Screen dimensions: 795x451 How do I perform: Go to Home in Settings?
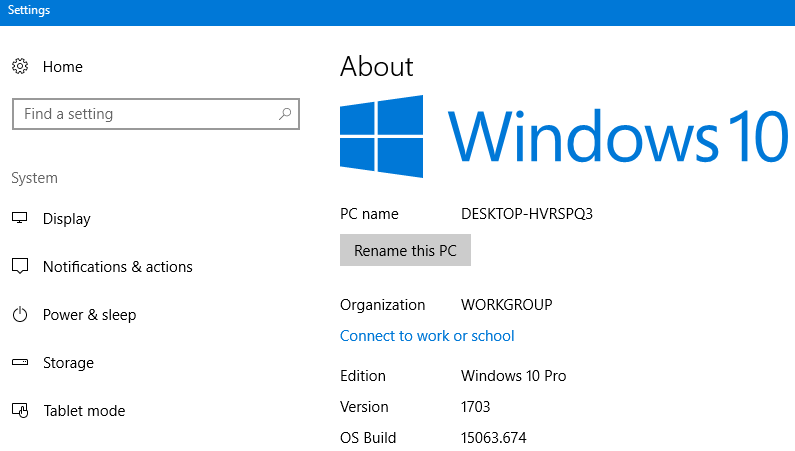[x=62, y=67]
